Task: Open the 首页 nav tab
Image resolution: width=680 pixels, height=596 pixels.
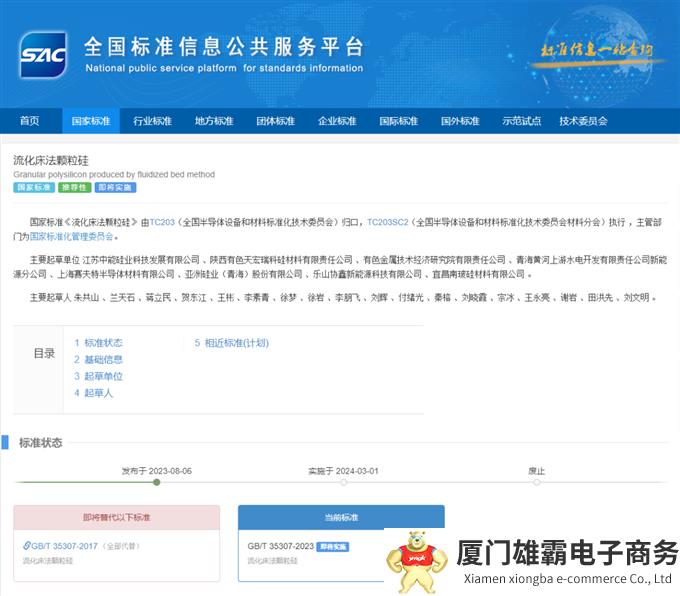Action: (29, 121)
